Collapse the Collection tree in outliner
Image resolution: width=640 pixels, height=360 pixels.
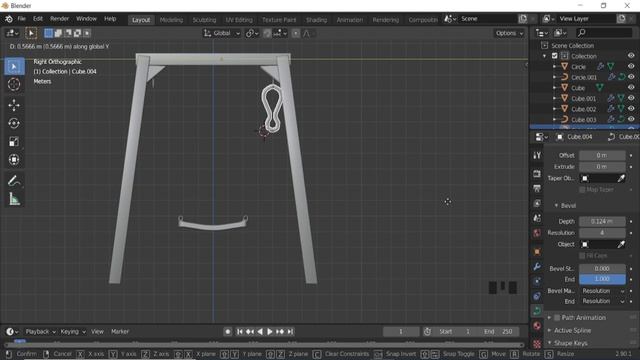(544, 56)
